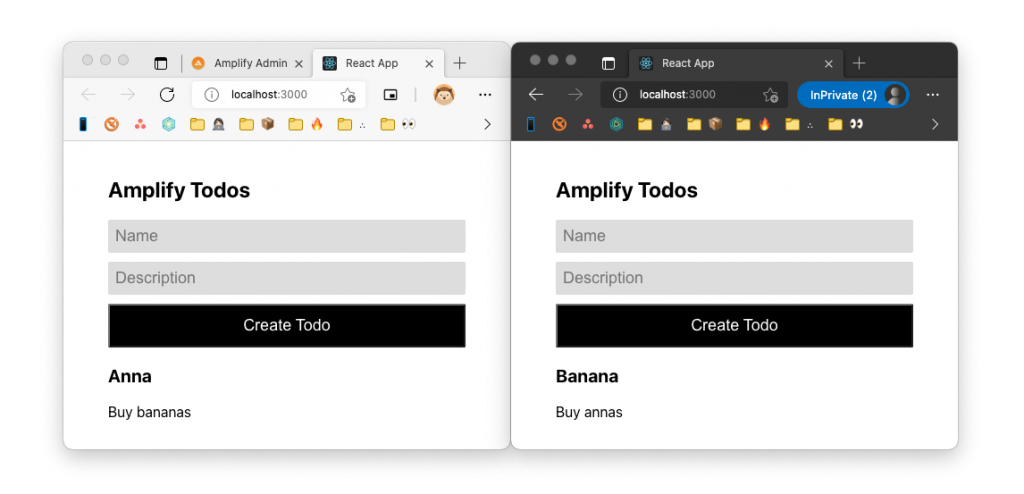Open the fire bookmark folder in the light window
Screen dimensions: 1024x494
(306, 124)
